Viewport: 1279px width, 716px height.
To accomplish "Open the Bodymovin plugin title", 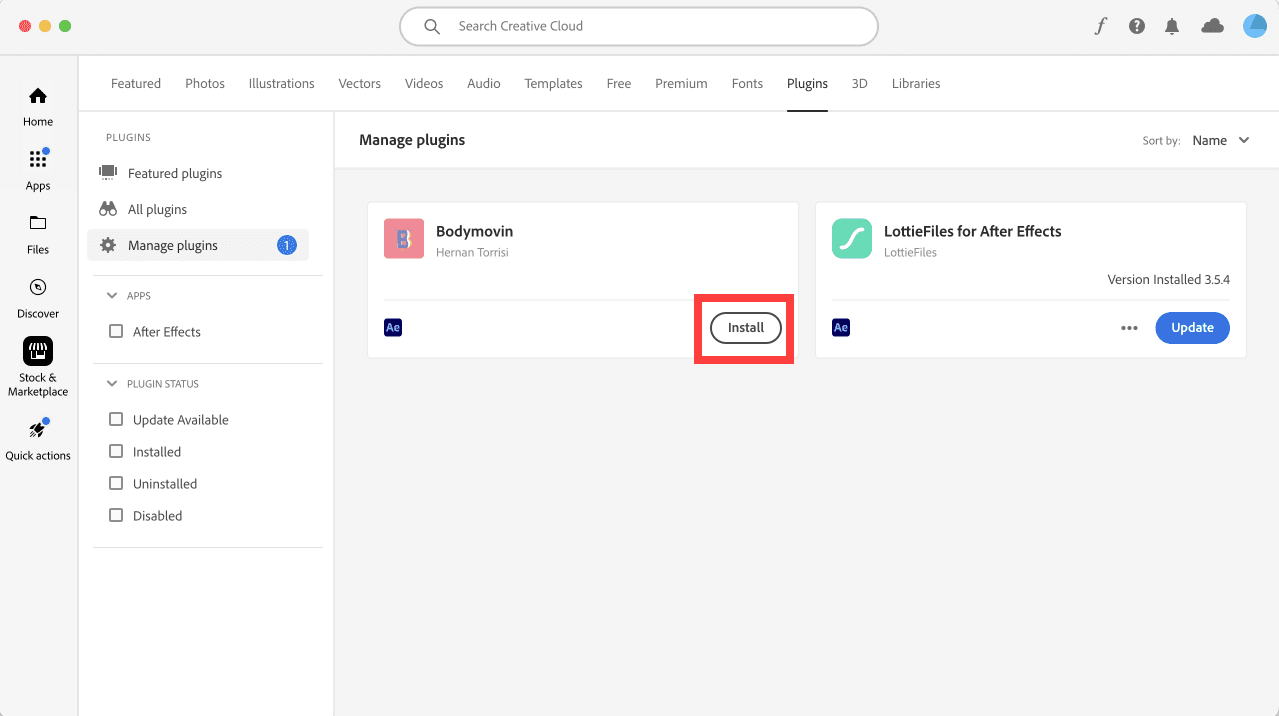I will click(474, 231).
